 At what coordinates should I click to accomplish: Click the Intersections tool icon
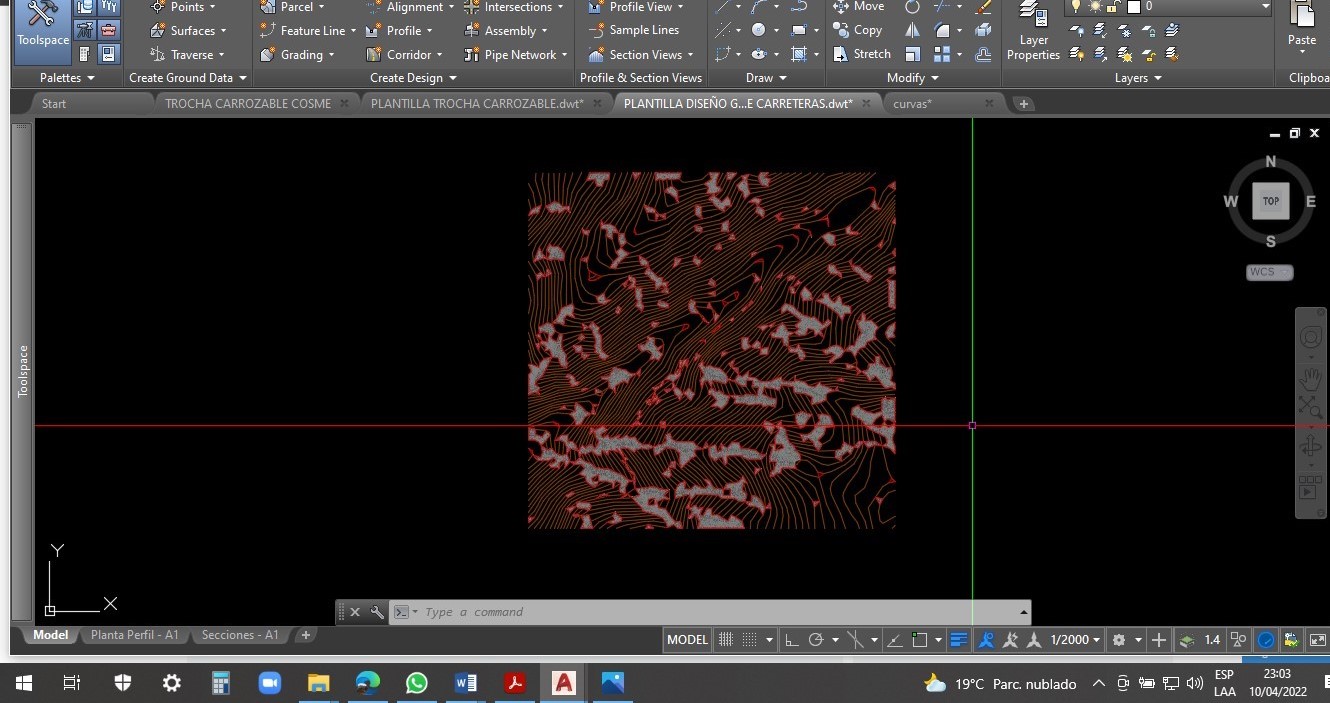tap(472, 7)
